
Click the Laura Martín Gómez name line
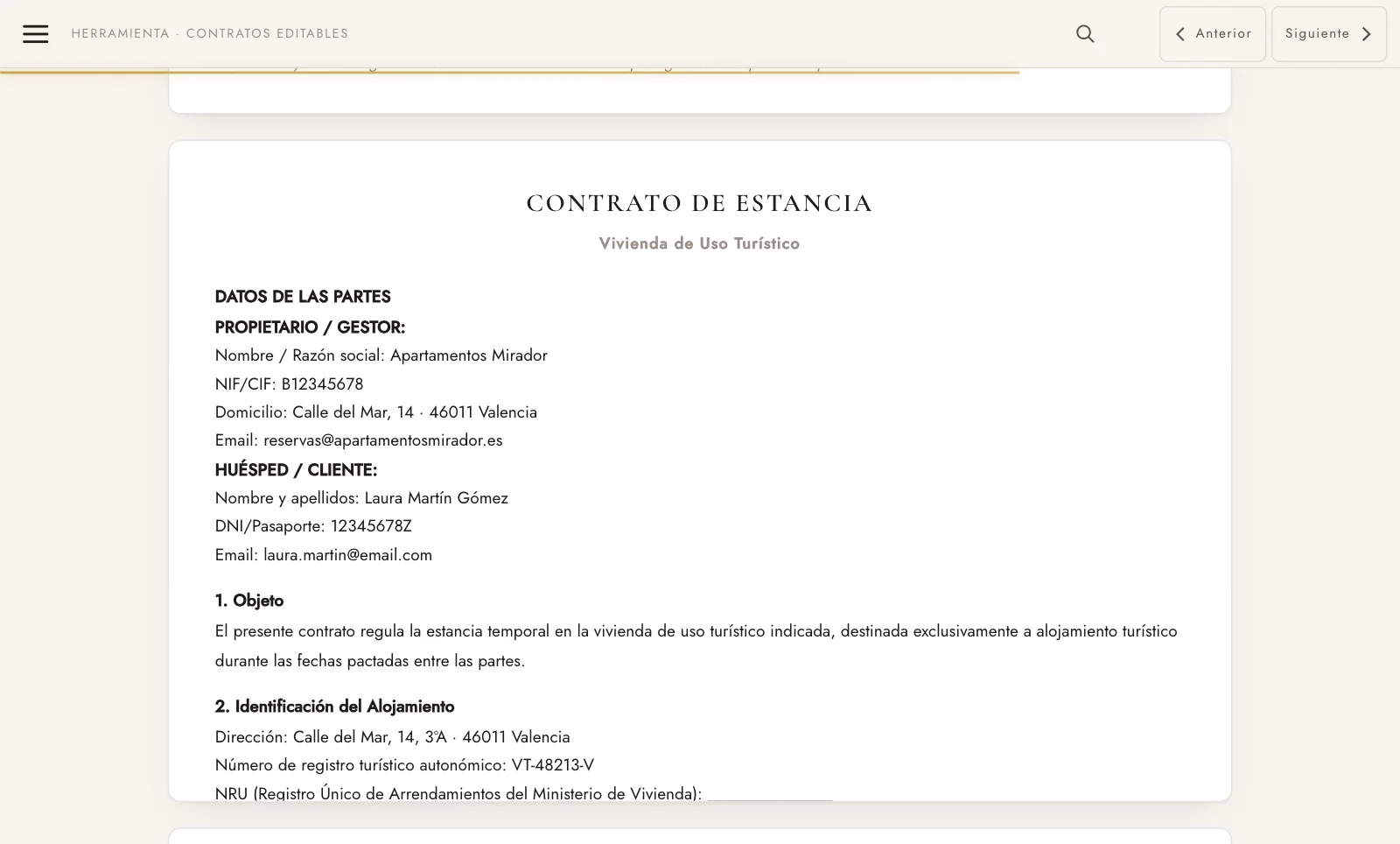click(361, 498)
